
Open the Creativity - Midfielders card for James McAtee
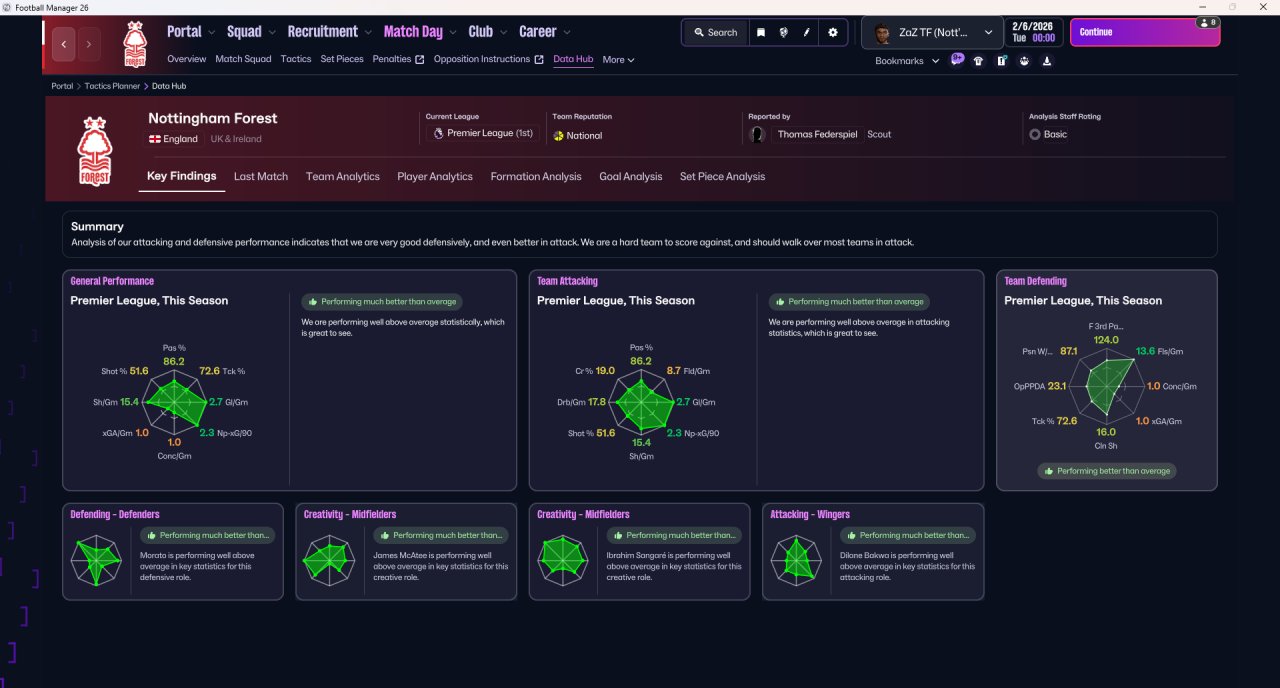[x=406, y=552]
